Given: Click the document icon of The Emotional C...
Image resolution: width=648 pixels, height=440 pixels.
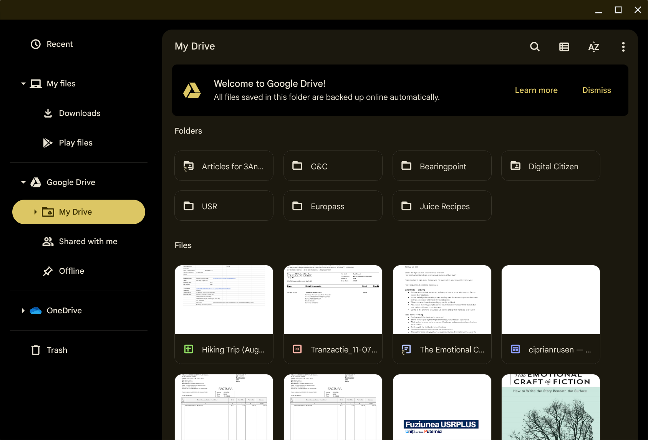Looking at the screenshot, I should (x=406, y=350).
